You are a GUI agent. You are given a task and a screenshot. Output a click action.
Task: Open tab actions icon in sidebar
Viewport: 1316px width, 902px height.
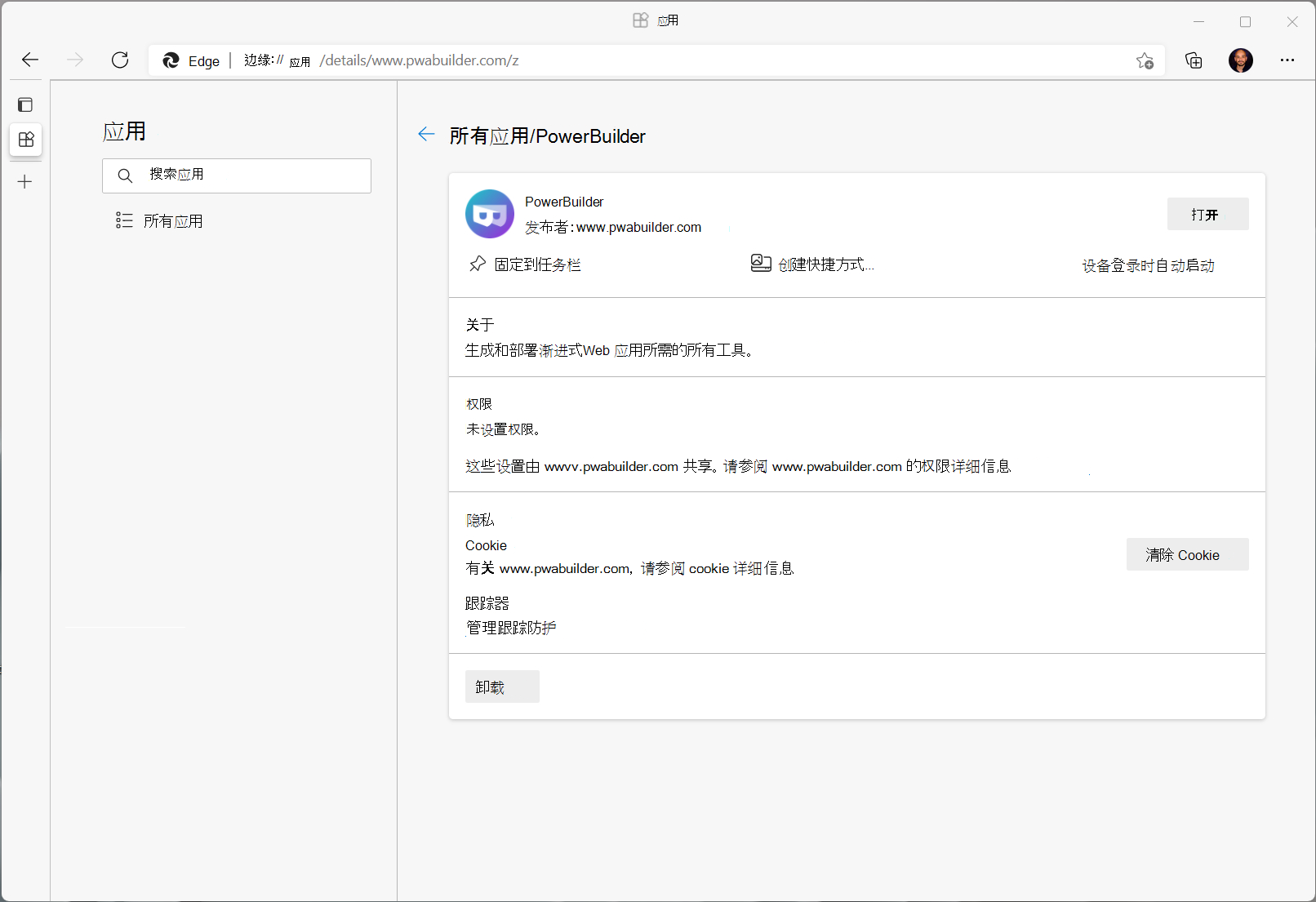tap(25, 104)
